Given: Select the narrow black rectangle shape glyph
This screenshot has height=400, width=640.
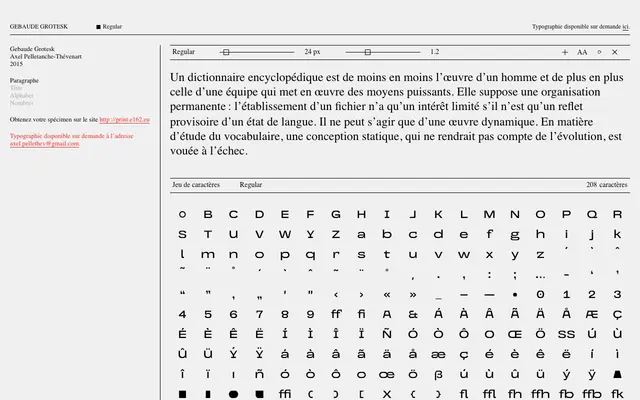Looking at the screenshot, I should [208, 394].
